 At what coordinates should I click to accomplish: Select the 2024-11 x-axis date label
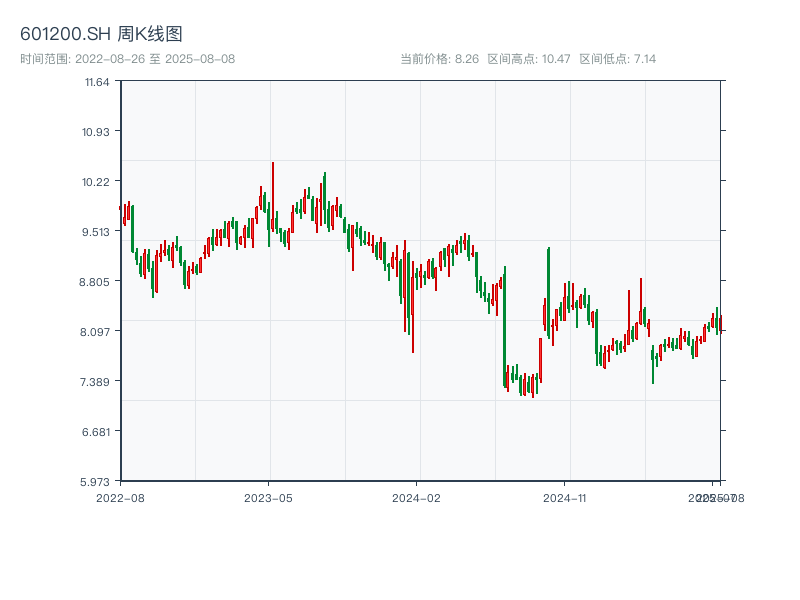tap(564, 497)
